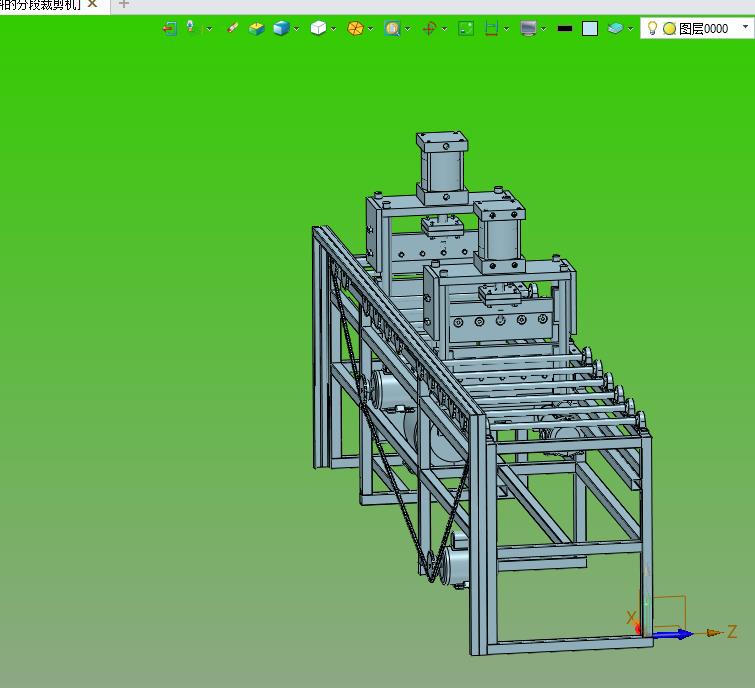This screenshot has width=755, height=688.
Task: Click the teal layer plane icon
Action: pos(615,28)
